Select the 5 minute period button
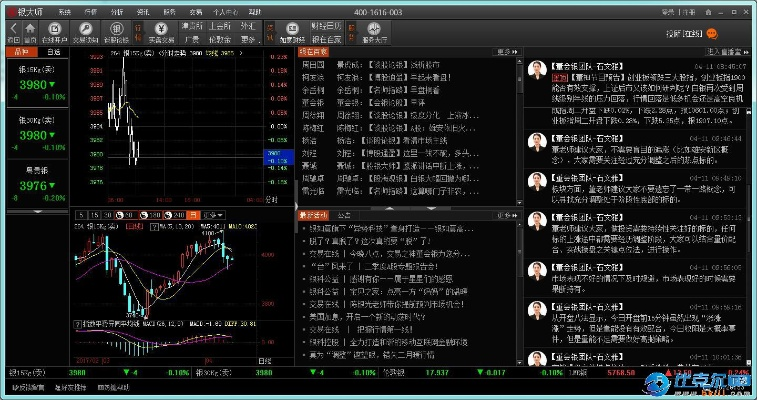This screenshot has height=400, width=757. [82, 215]
